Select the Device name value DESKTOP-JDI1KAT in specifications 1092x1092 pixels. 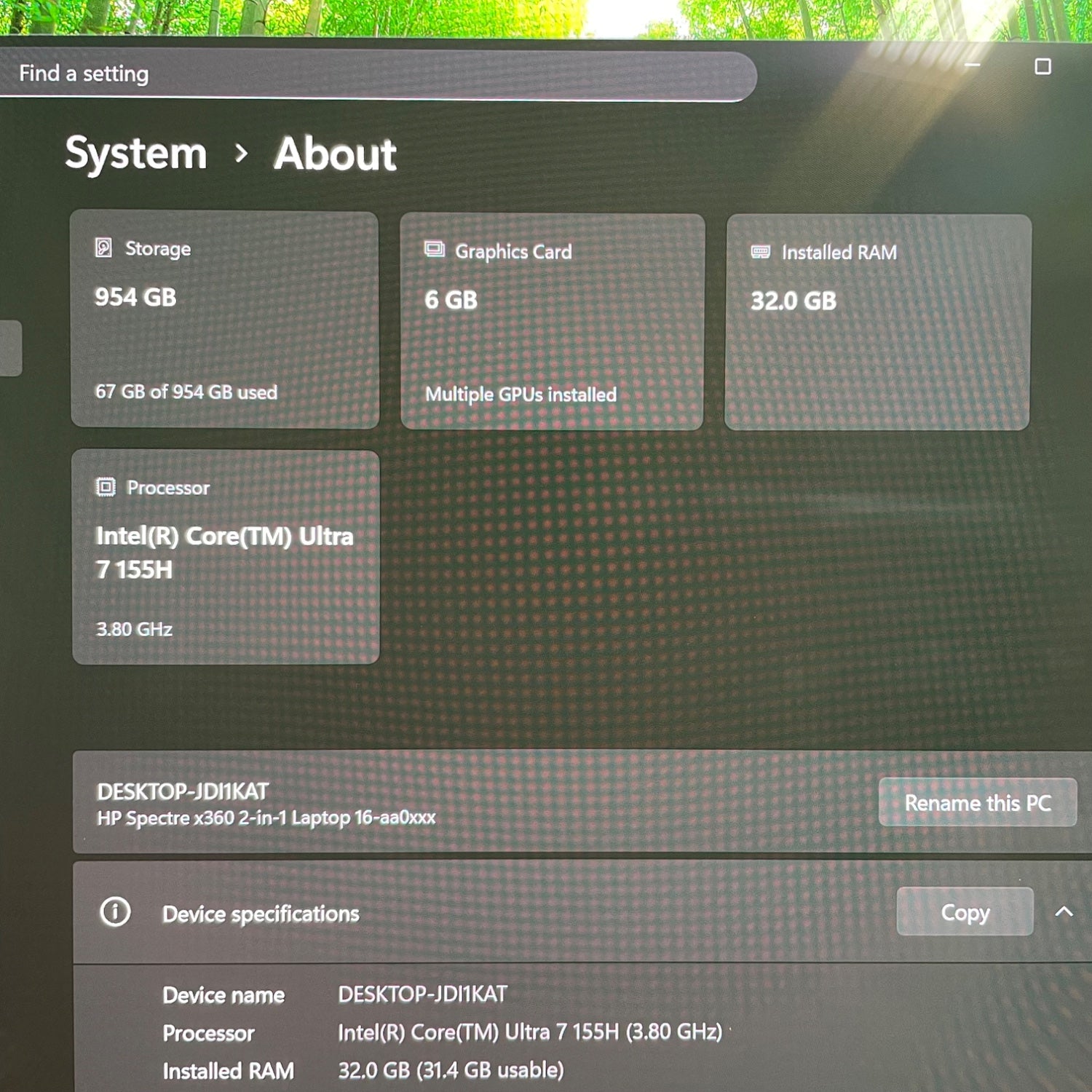[x=422, y=994]
